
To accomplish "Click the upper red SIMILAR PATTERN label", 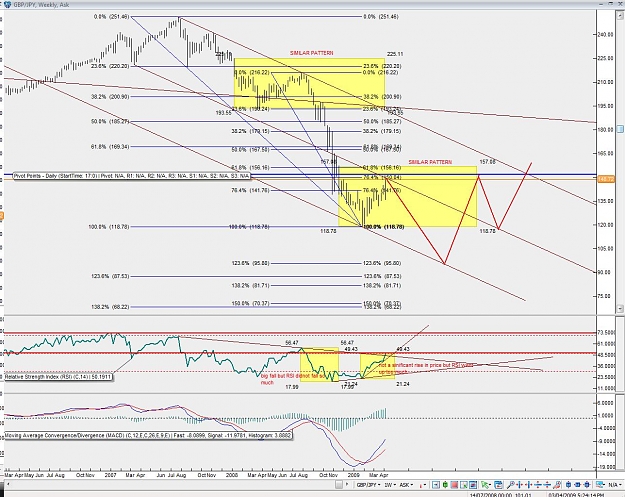I will pyautogui.click(x=311, y=53).
